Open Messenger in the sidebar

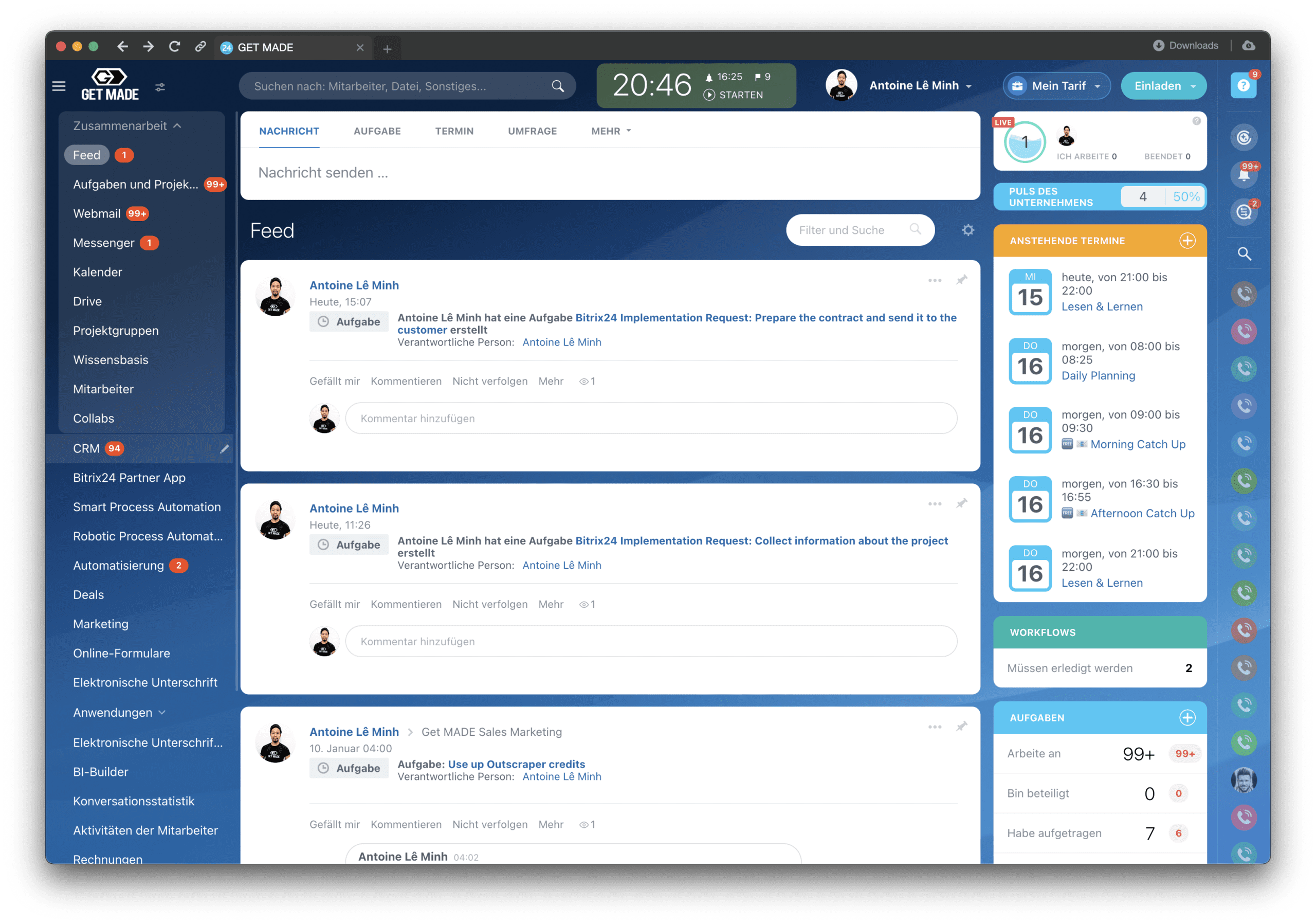[x=104, y=243]
